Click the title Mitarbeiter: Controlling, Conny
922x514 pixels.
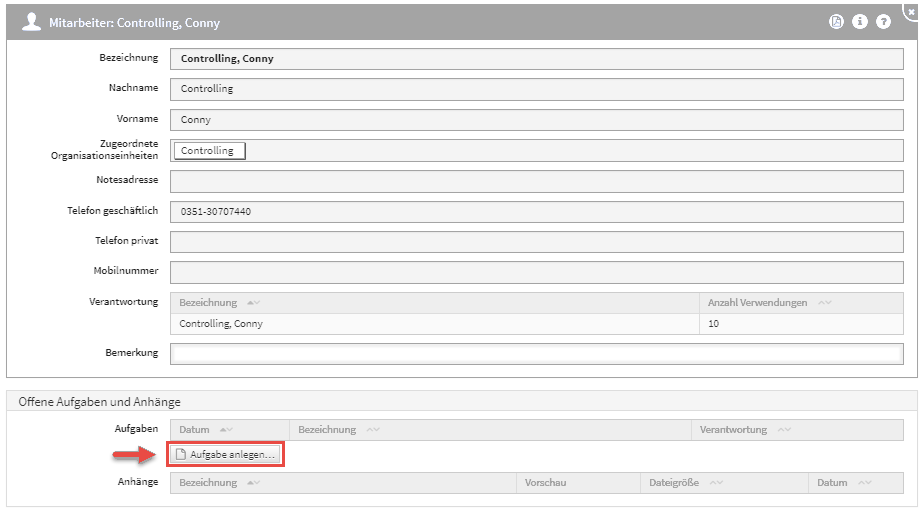click(134, 23)
